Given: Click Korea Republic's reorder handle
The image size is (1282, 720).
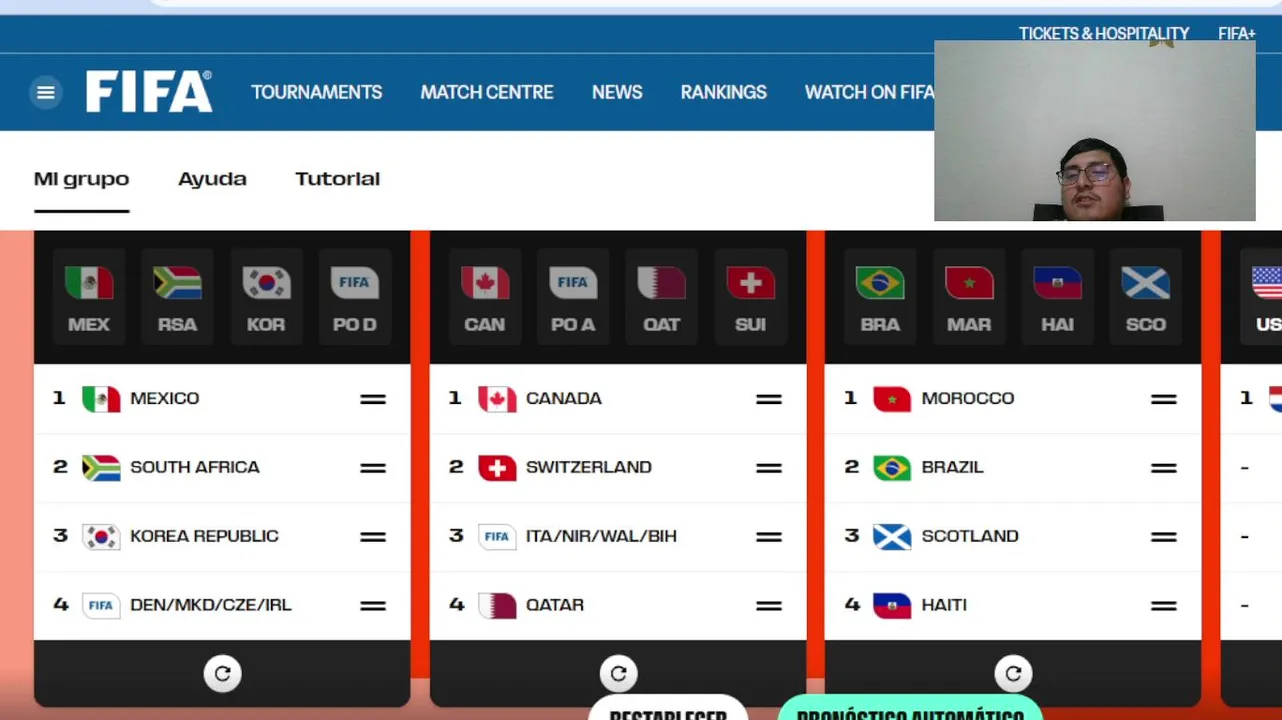Looking at the screenshot, I should pos(373,537).
